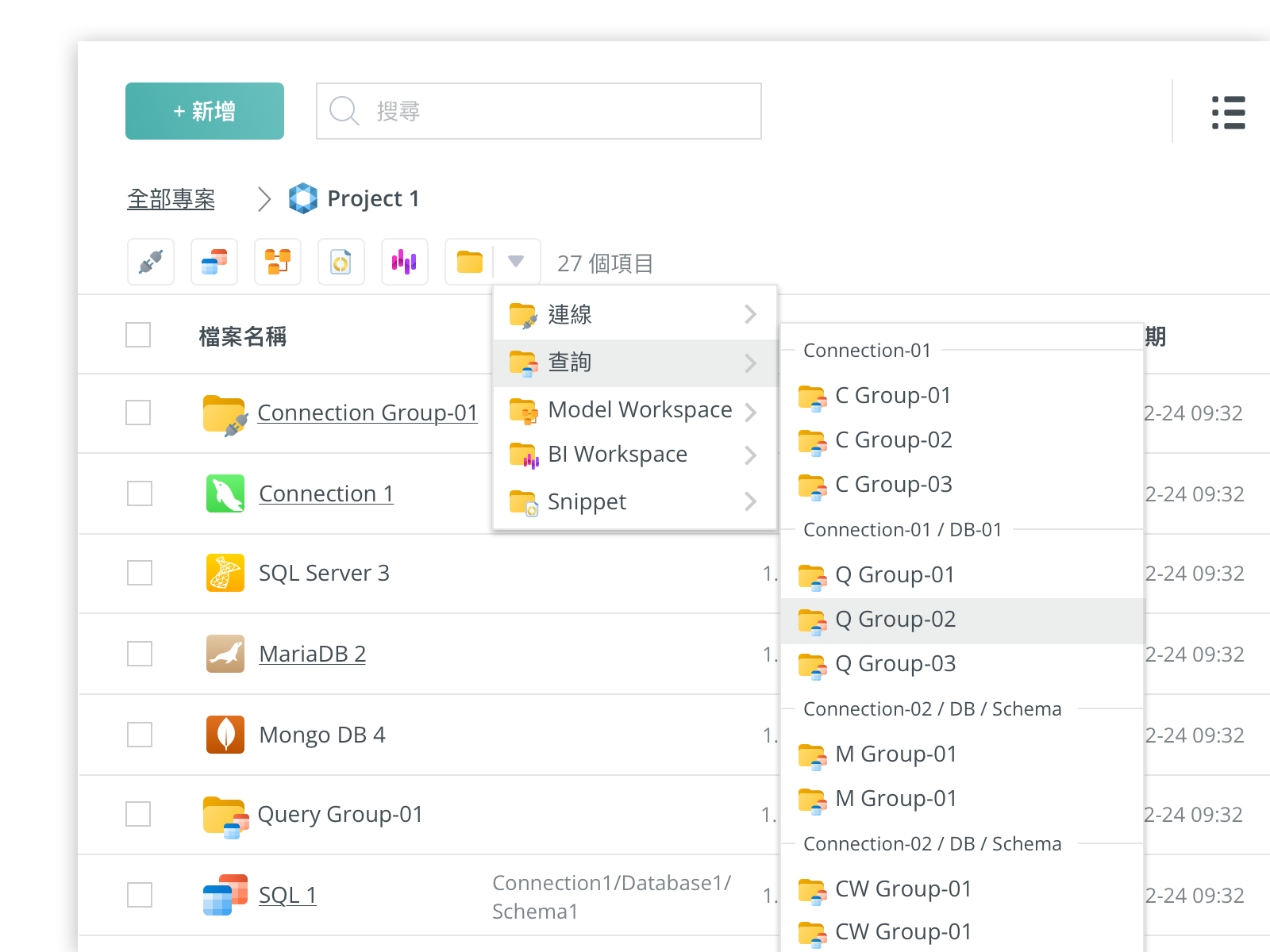Select Q Group-02 in submenu
The image size is (1270, 952).
point(895,620)
